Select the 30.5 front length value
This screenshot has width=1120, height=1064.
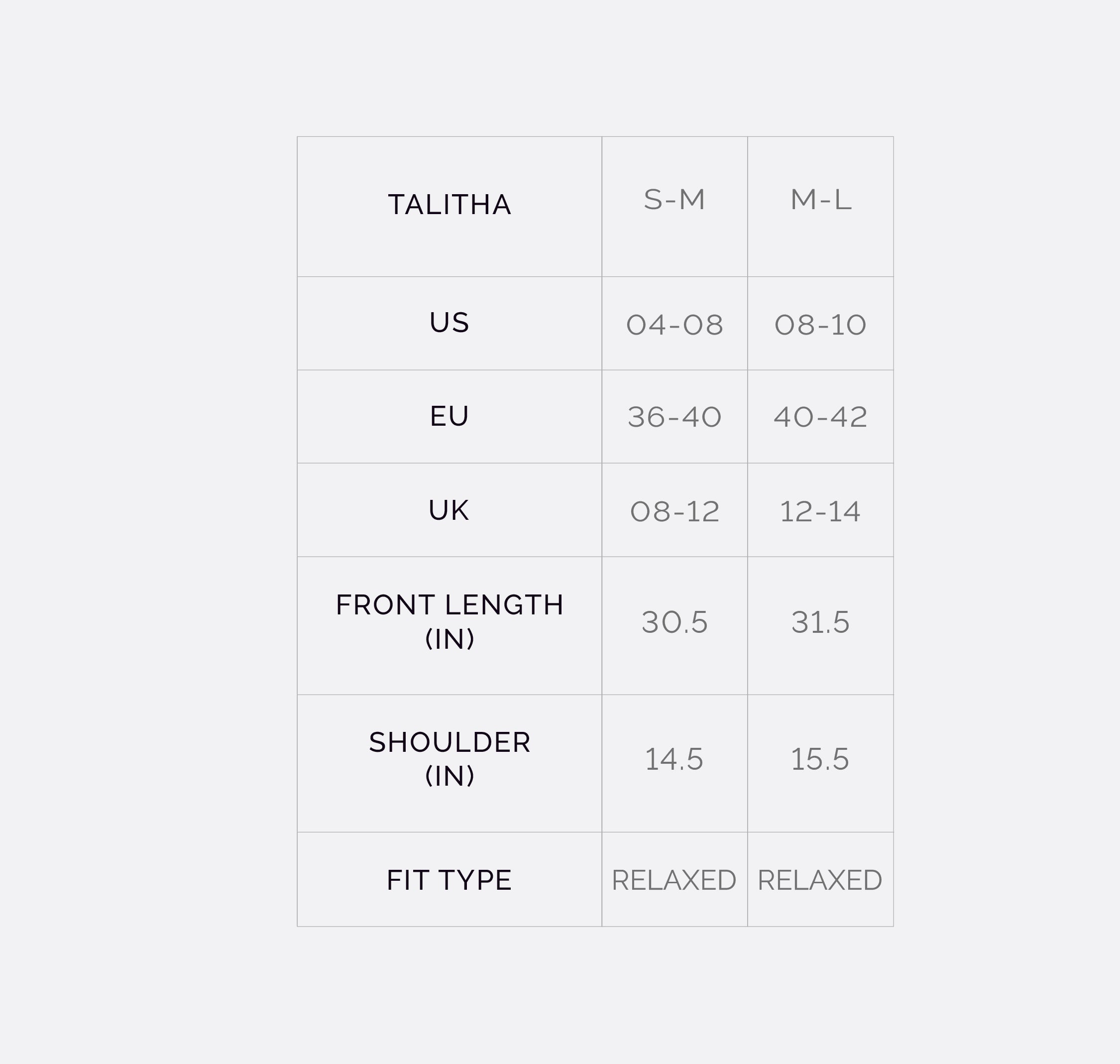674,622
